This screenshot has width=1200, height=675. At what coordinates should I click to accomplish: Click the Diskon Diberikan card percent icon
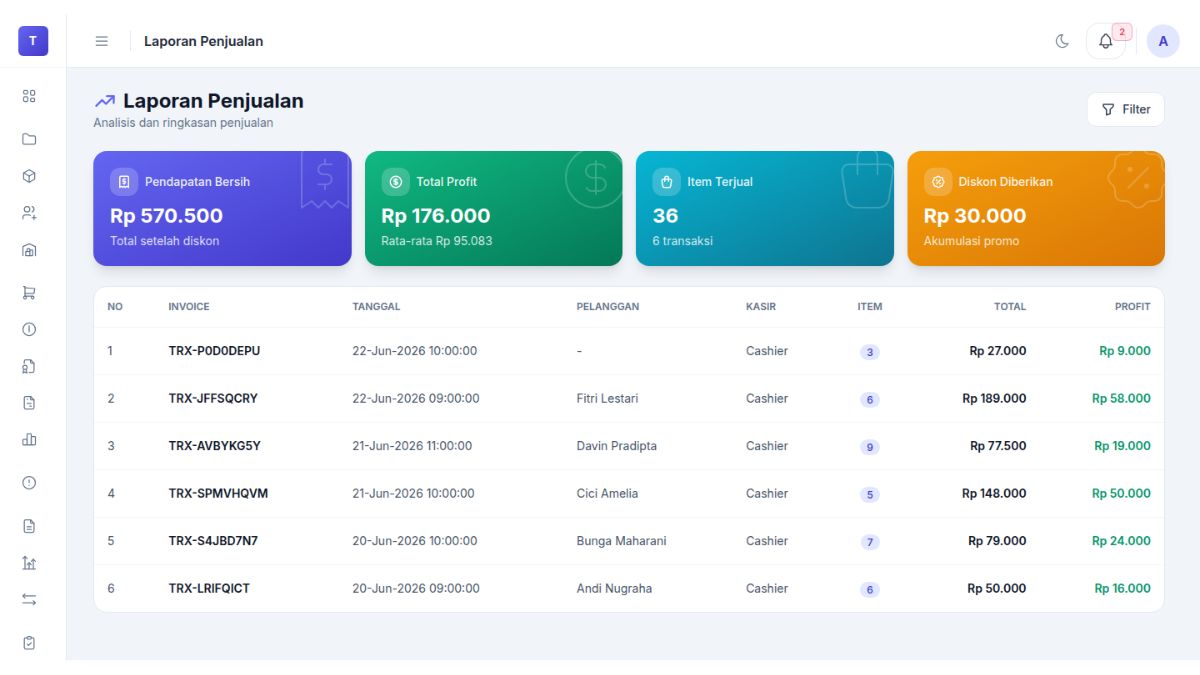point(938,182)
